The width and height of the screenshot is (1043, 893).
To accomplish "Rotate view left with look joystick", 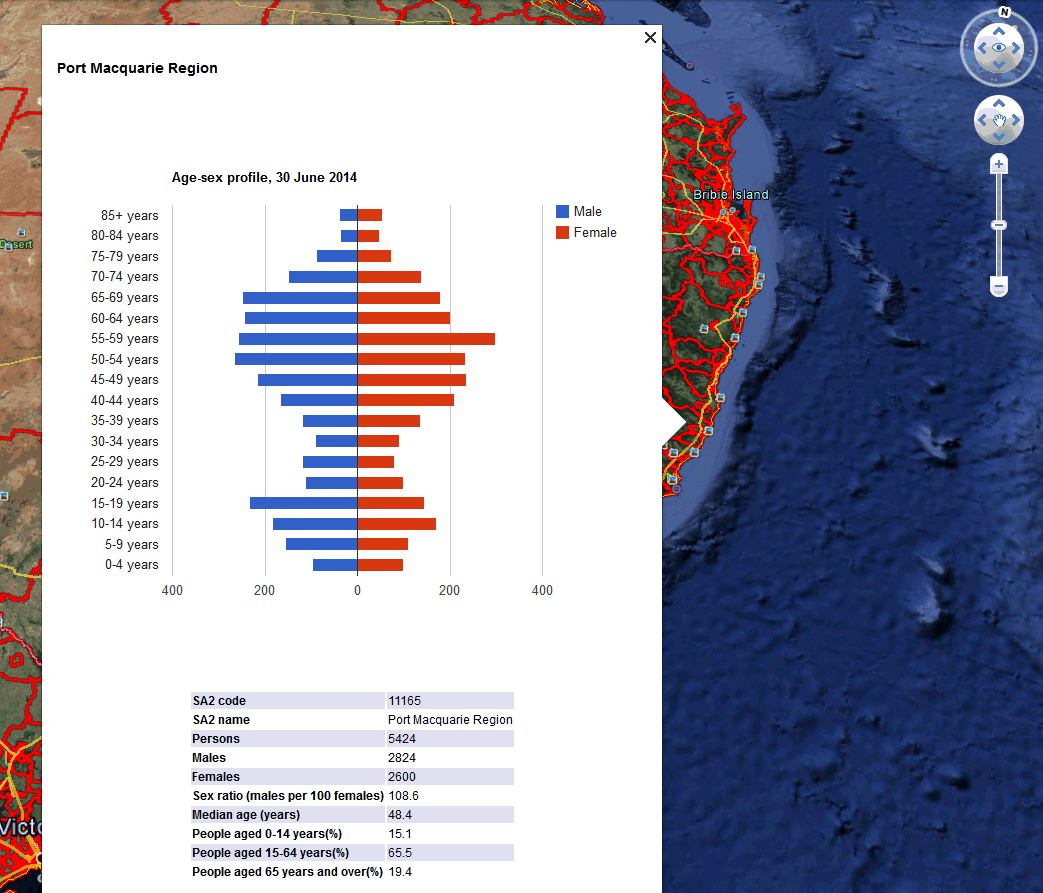I will point(981,48).
